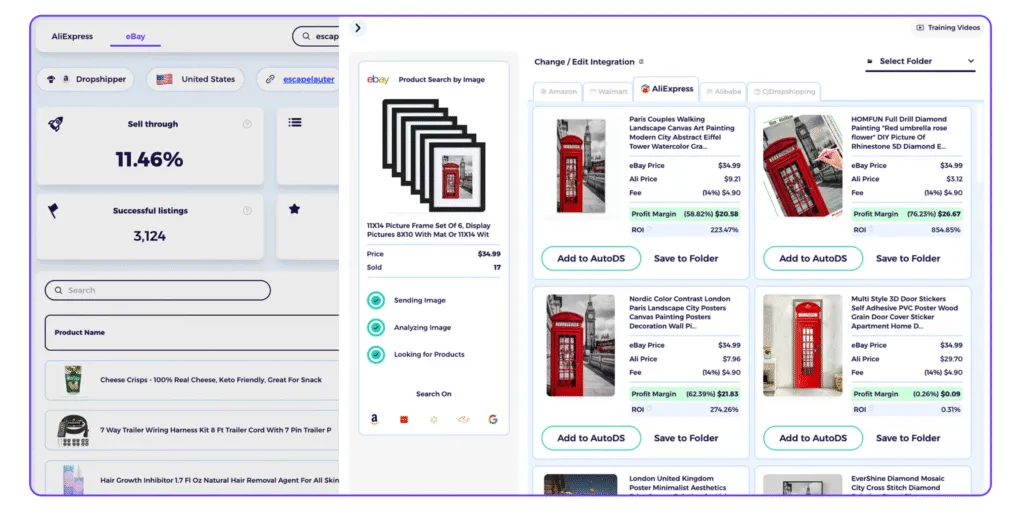Viewport: 1024px width, 518px height.
Task: Switch to the CJDropshipping tab
Action: (x=784, y=91)
